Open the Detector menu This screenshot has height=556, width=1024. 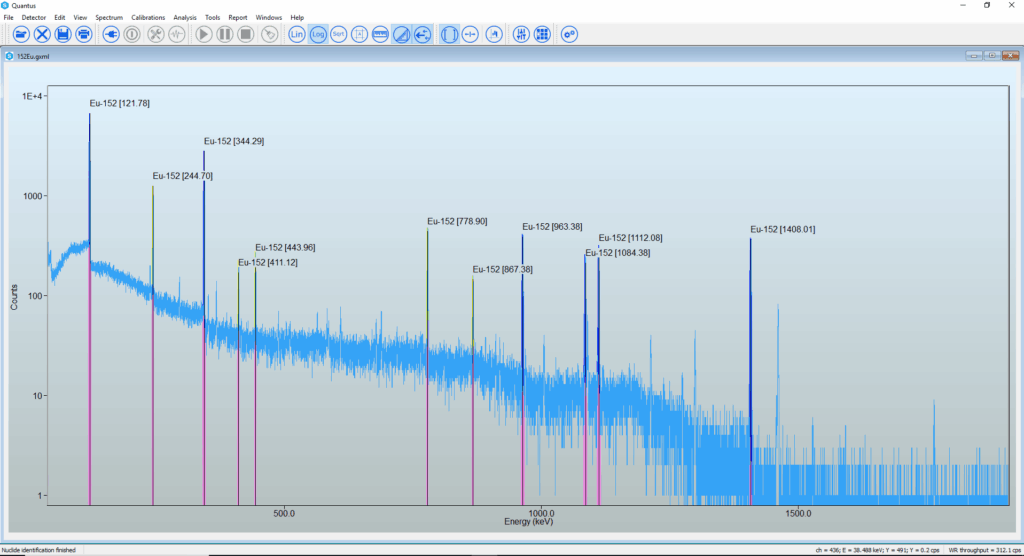(x=34, y=18)
